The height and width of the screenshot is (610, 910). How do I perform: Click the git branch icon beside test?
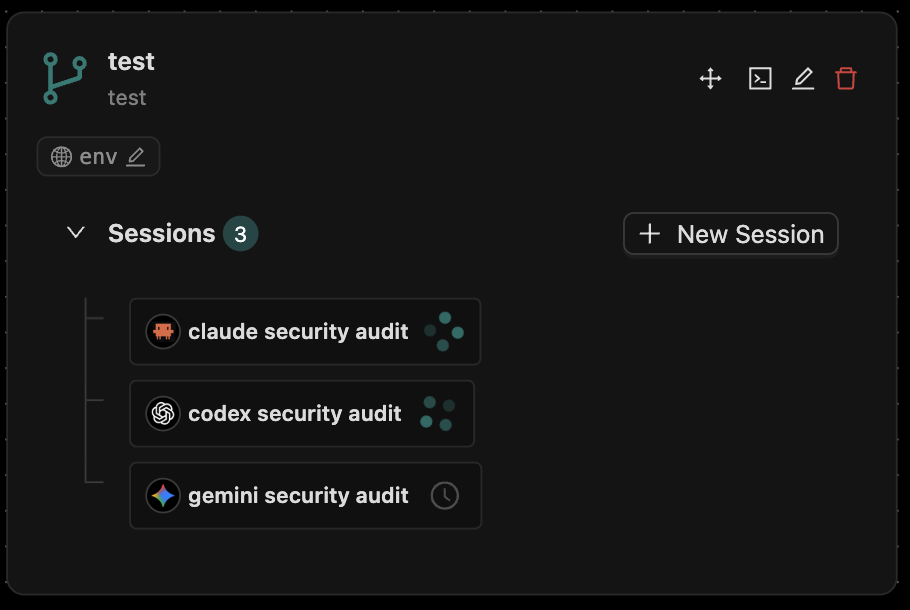point(63,78)
